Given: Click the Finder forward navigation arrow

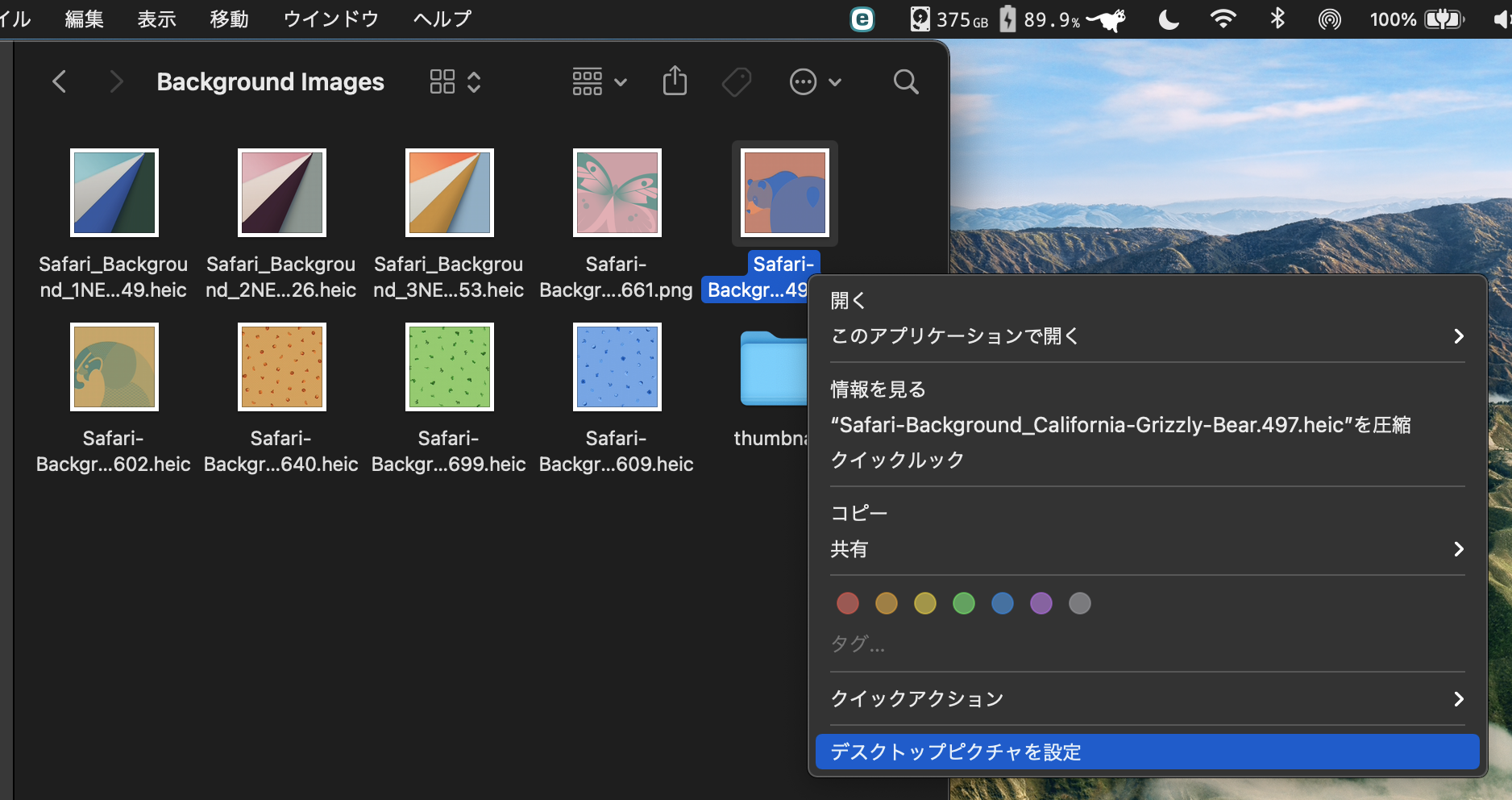Looking at the screenshot, I should coord(116,81).
